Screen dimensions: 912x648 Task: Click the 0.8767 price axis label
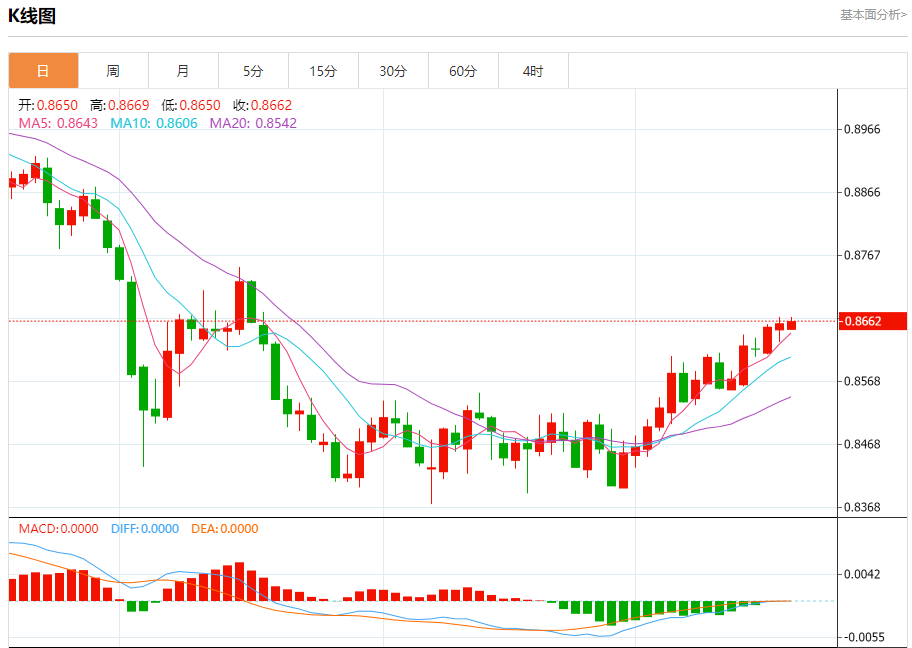pyautogui.click(x=863, y=255)
